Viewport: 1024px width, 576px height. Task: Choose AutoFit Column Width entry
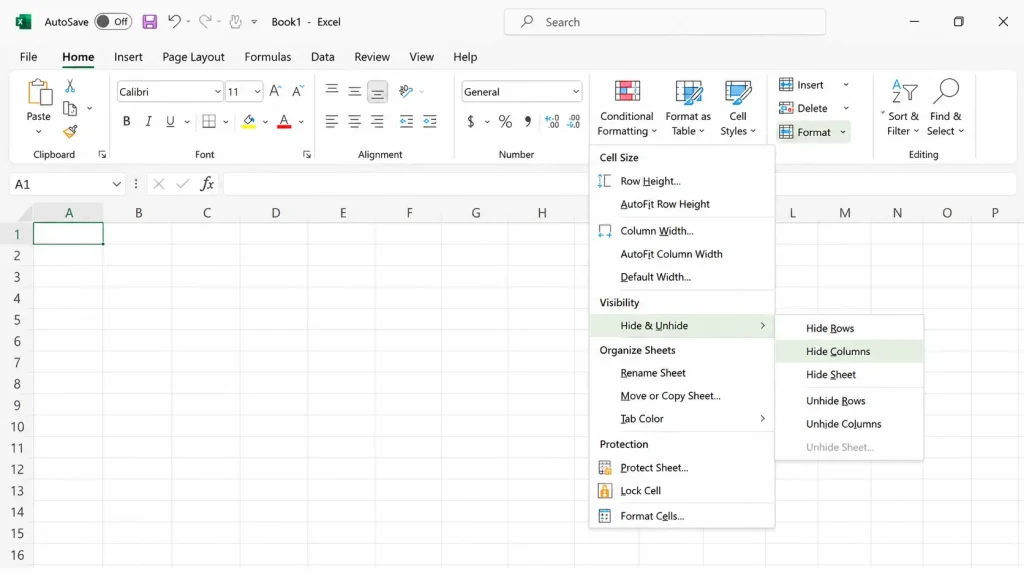coord(682,254)
